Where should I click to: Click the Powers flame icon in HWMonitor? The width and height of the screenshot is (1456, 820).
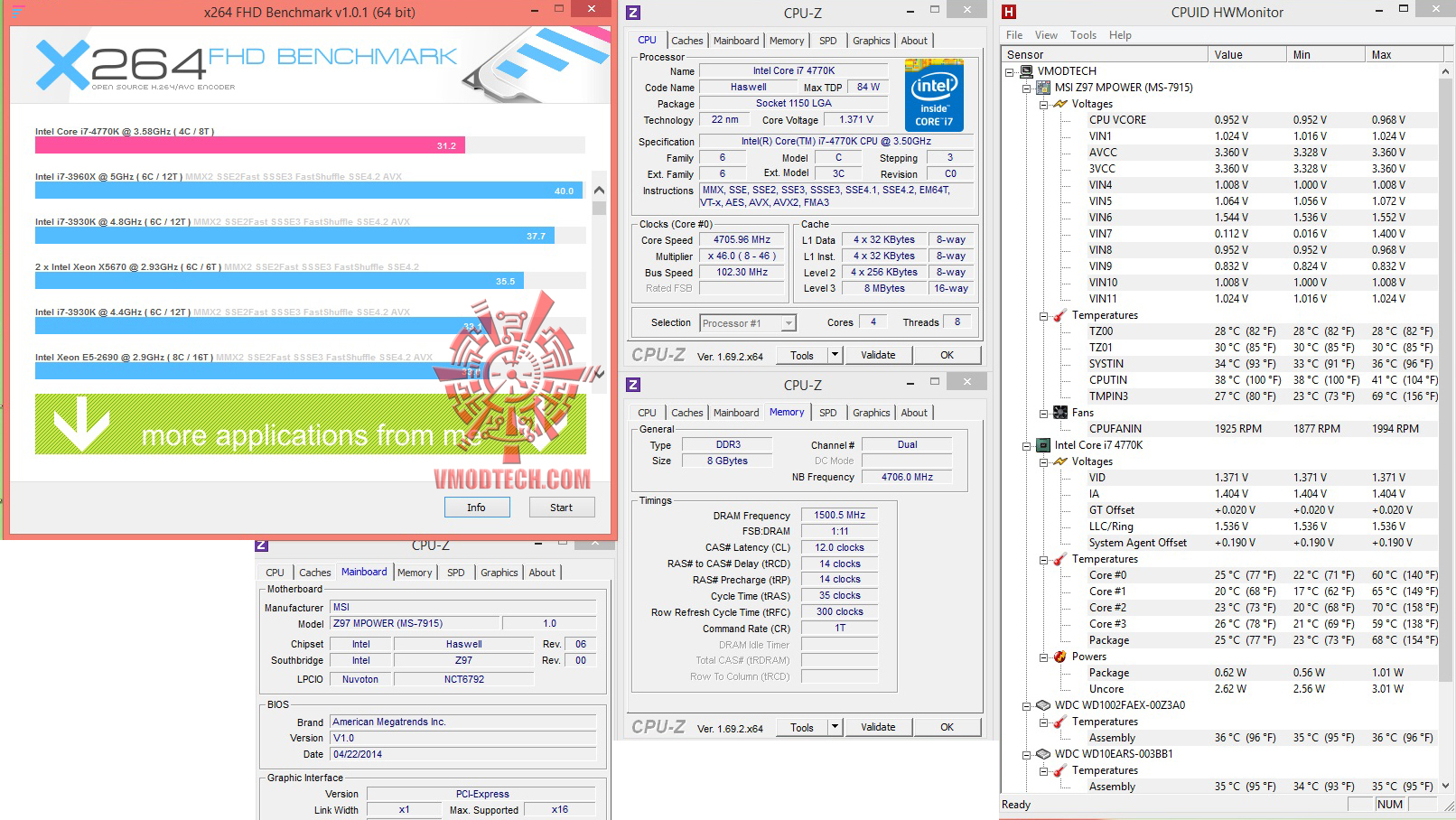coord(1059,657)
